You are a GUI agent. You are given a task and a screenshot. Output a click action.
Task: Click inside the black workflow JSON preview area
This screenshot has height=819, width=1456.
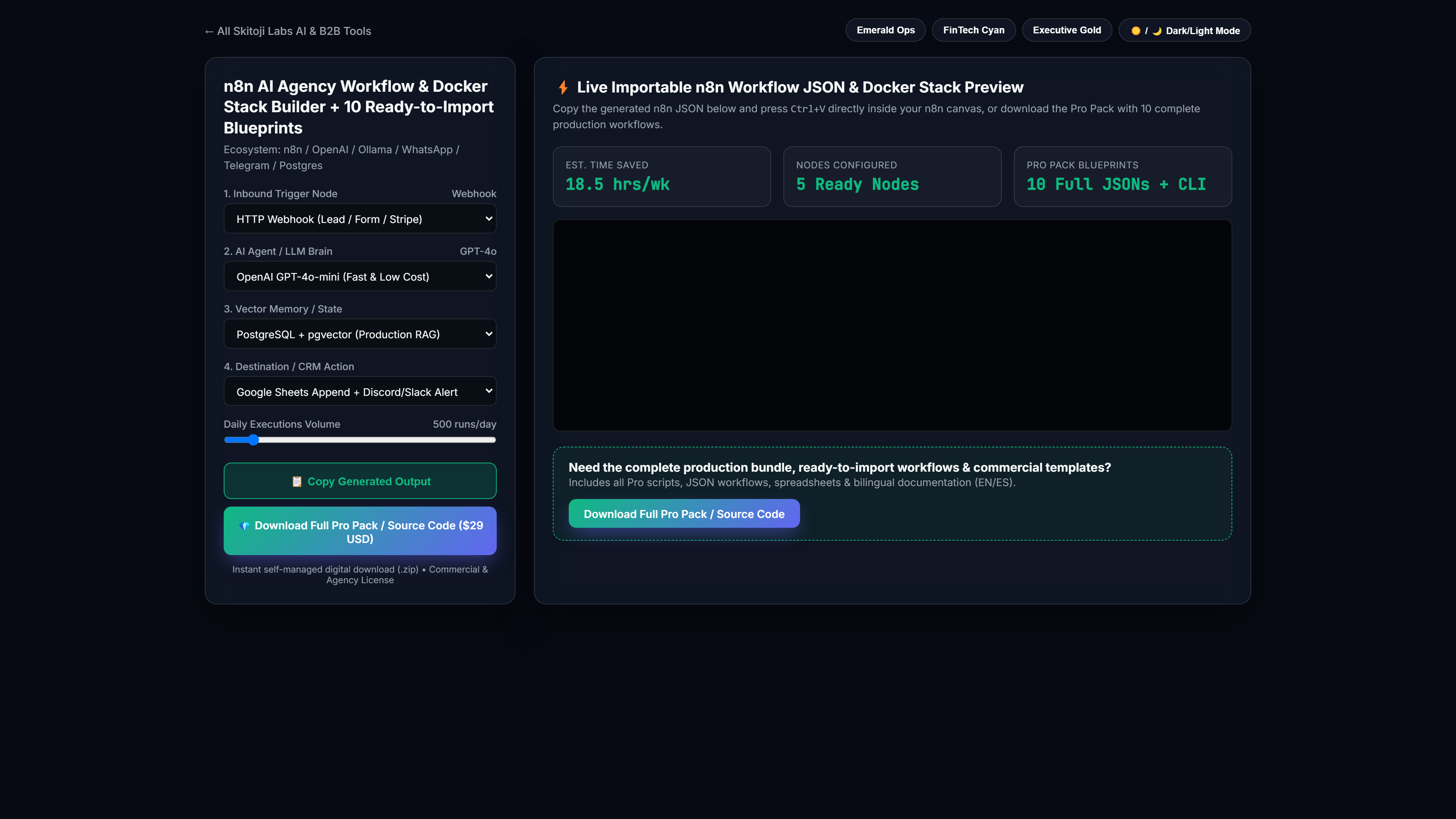[892, 326]
